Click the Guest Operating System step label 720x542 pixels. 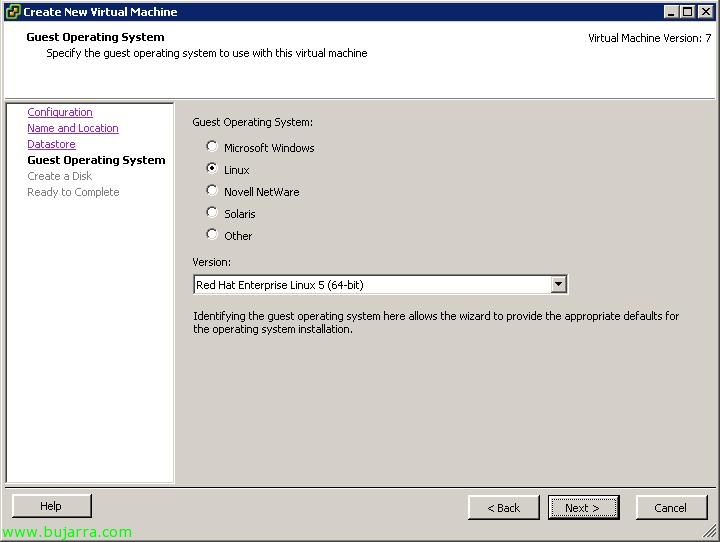click(96, 160)
